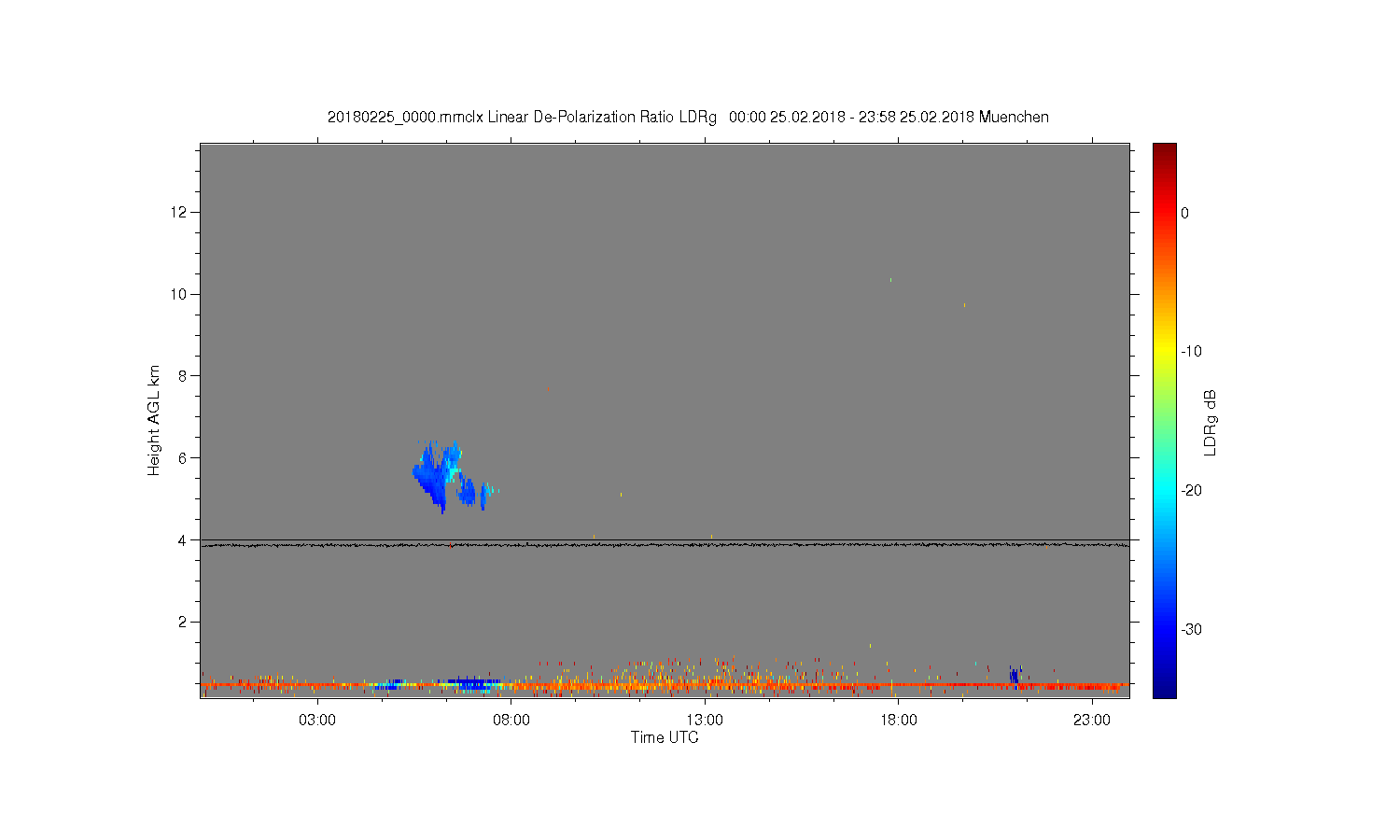Click the 'Time UTC' x-axis label

[x=665, y=737]
